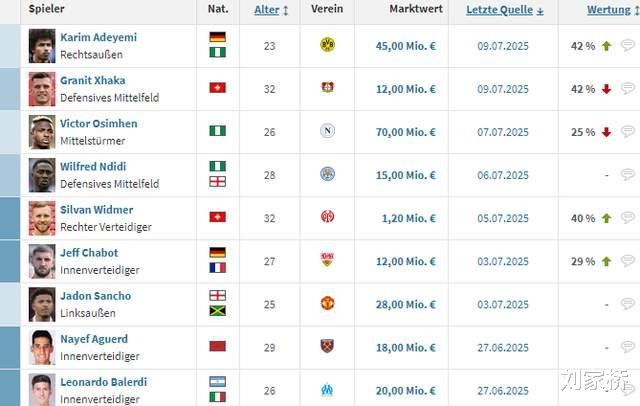The image size is (640, 406).
Task: Click Manchester United crest in Sancho row
Action: click(327, 303)
